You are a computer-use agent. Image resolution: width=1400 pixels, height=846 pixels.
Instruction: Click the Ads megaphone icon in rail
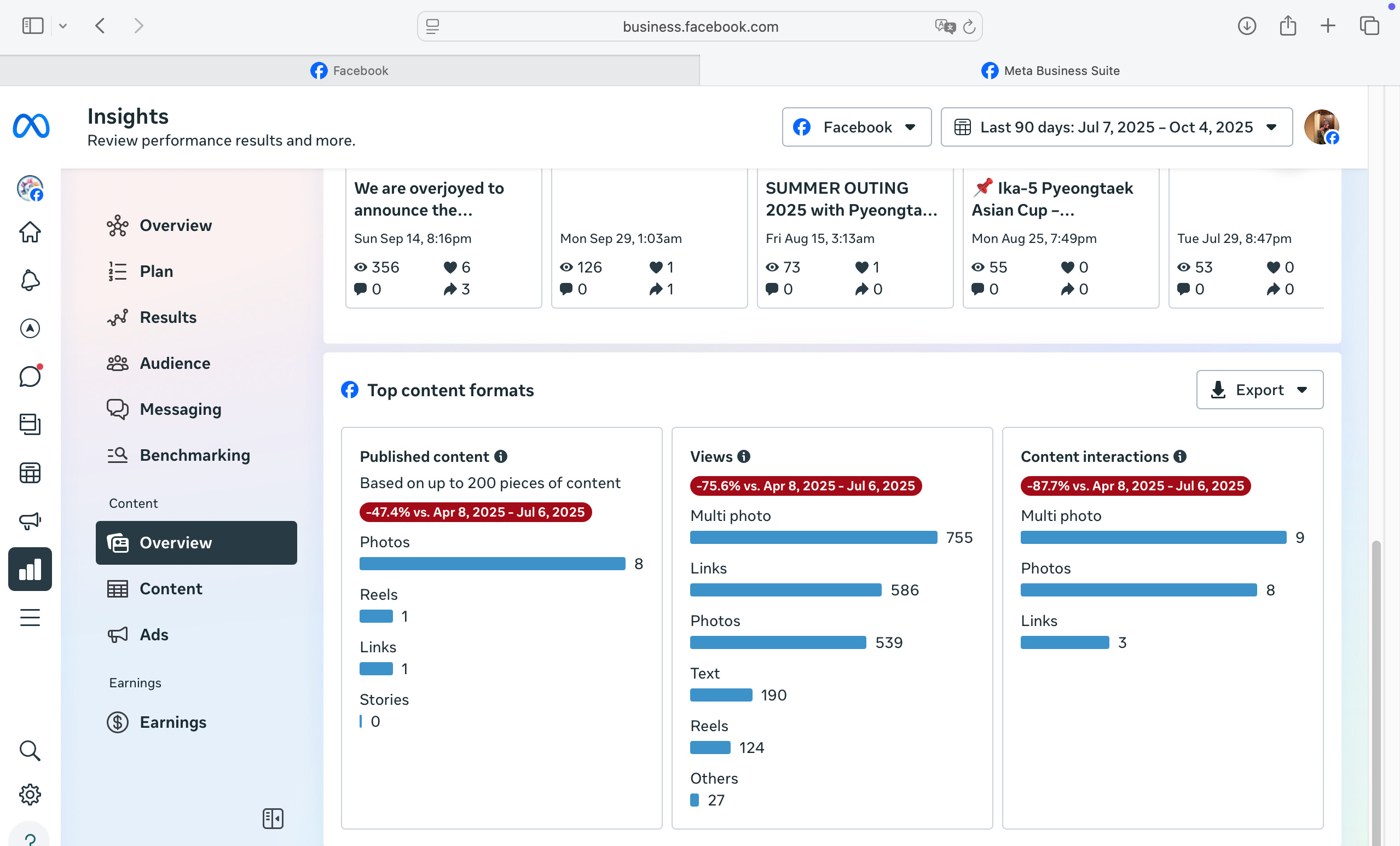point(30,520)
